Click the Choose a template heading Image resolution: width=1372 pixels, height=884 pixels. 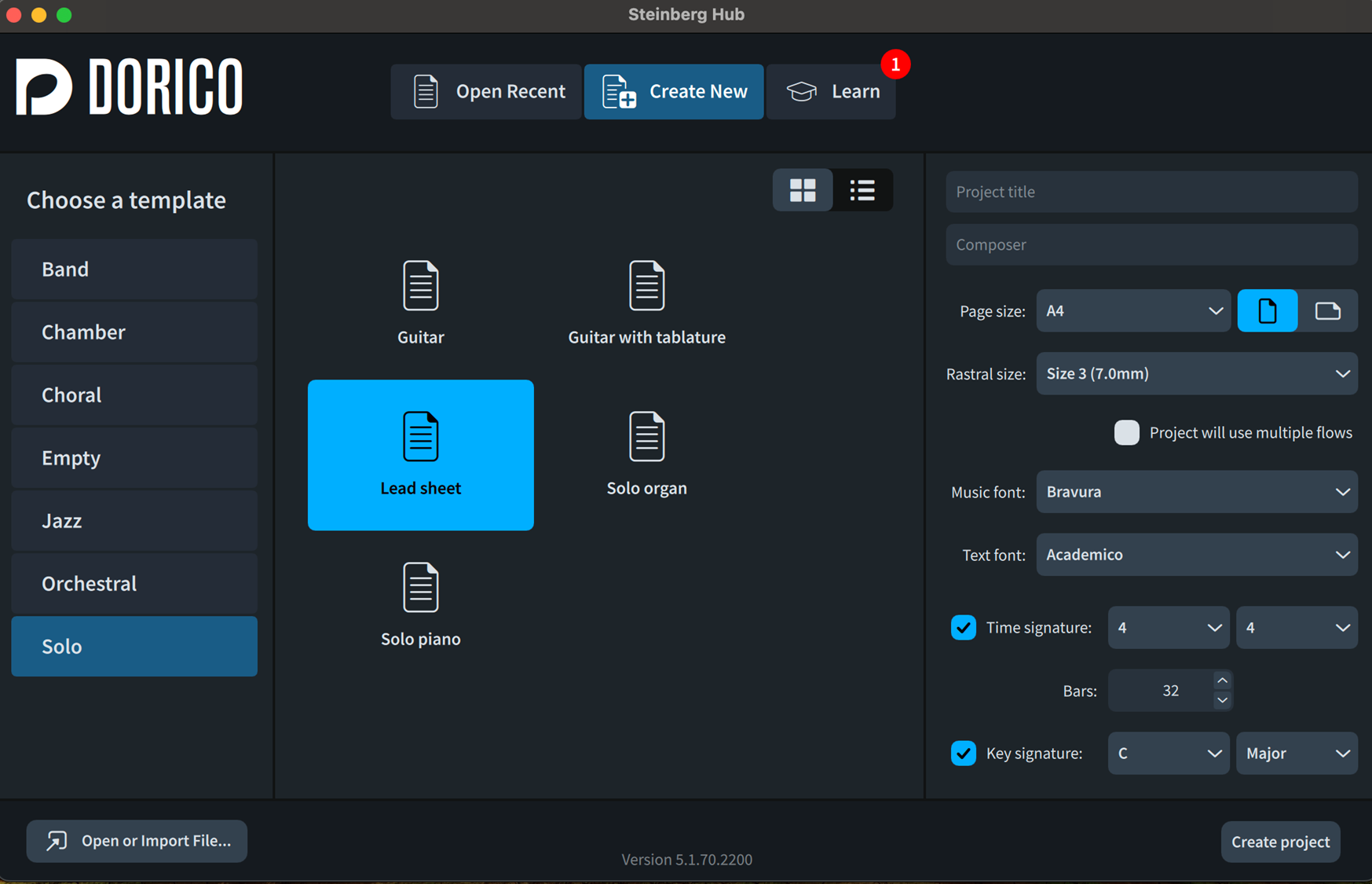[126, 200]
